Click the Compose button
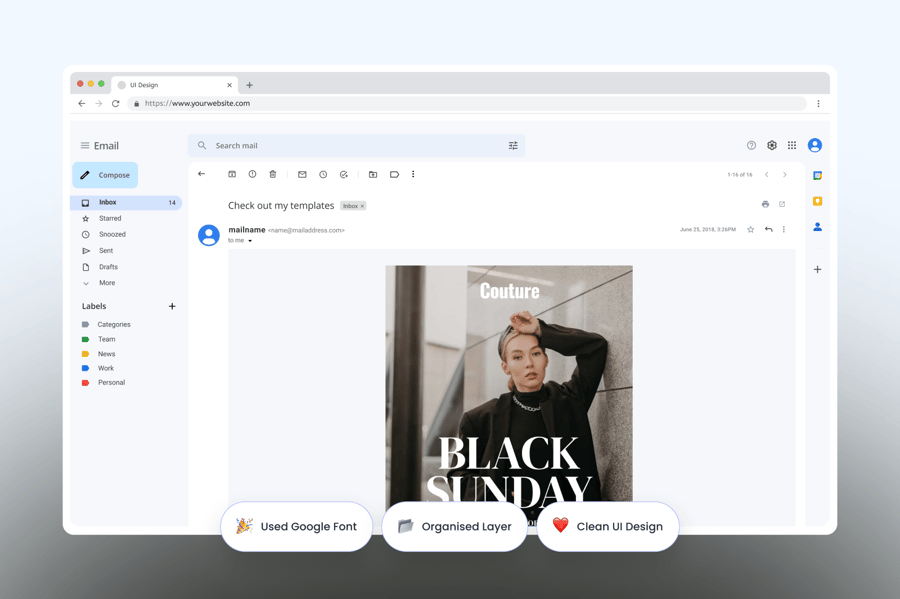The width and height of the screenshot is (900, 599). (x=105, y=175)
